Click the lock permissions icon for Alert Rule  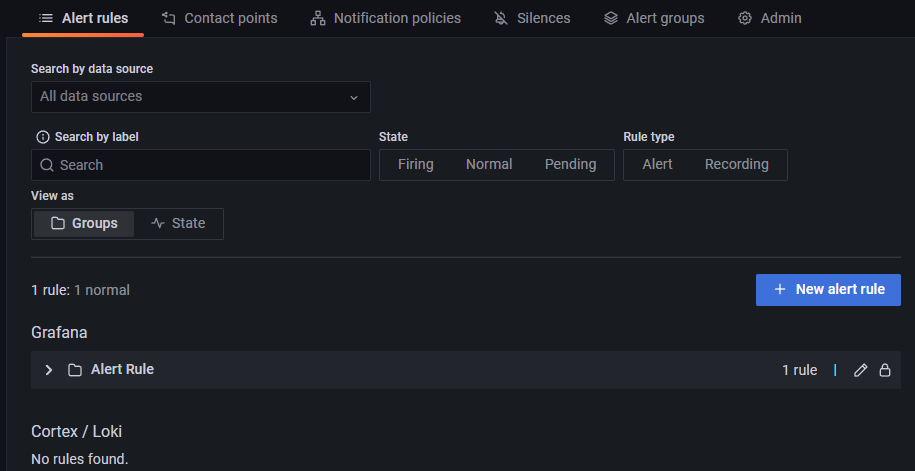point(885,370)
